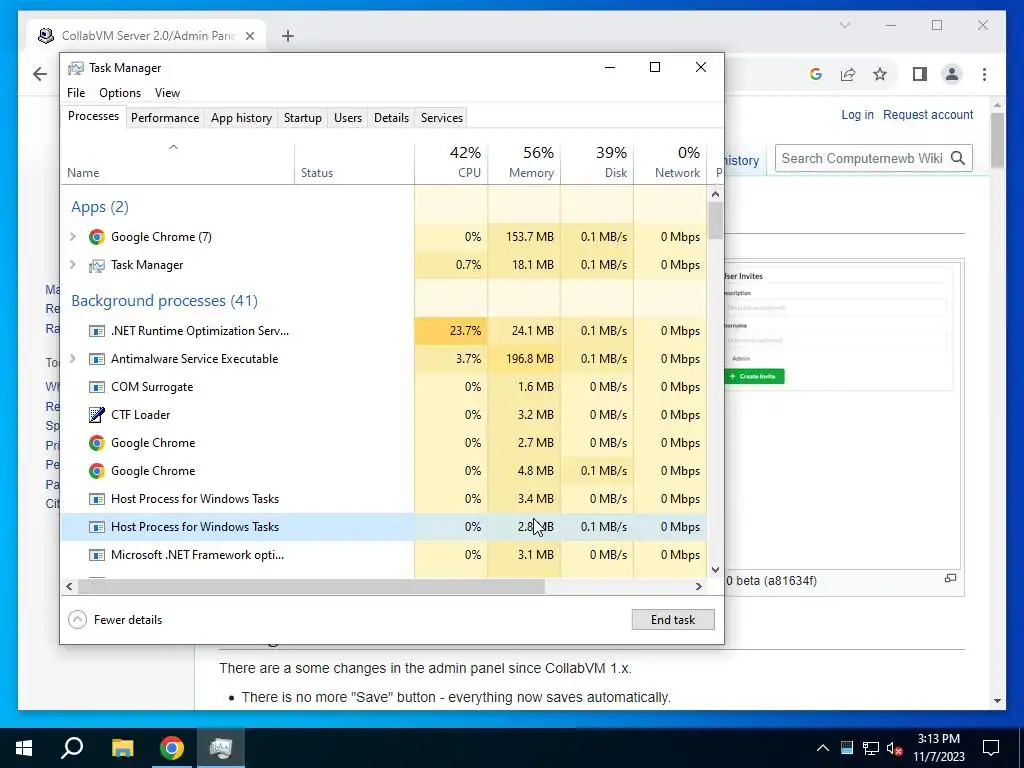Sort by the Name column header

(x=178, y=163)
